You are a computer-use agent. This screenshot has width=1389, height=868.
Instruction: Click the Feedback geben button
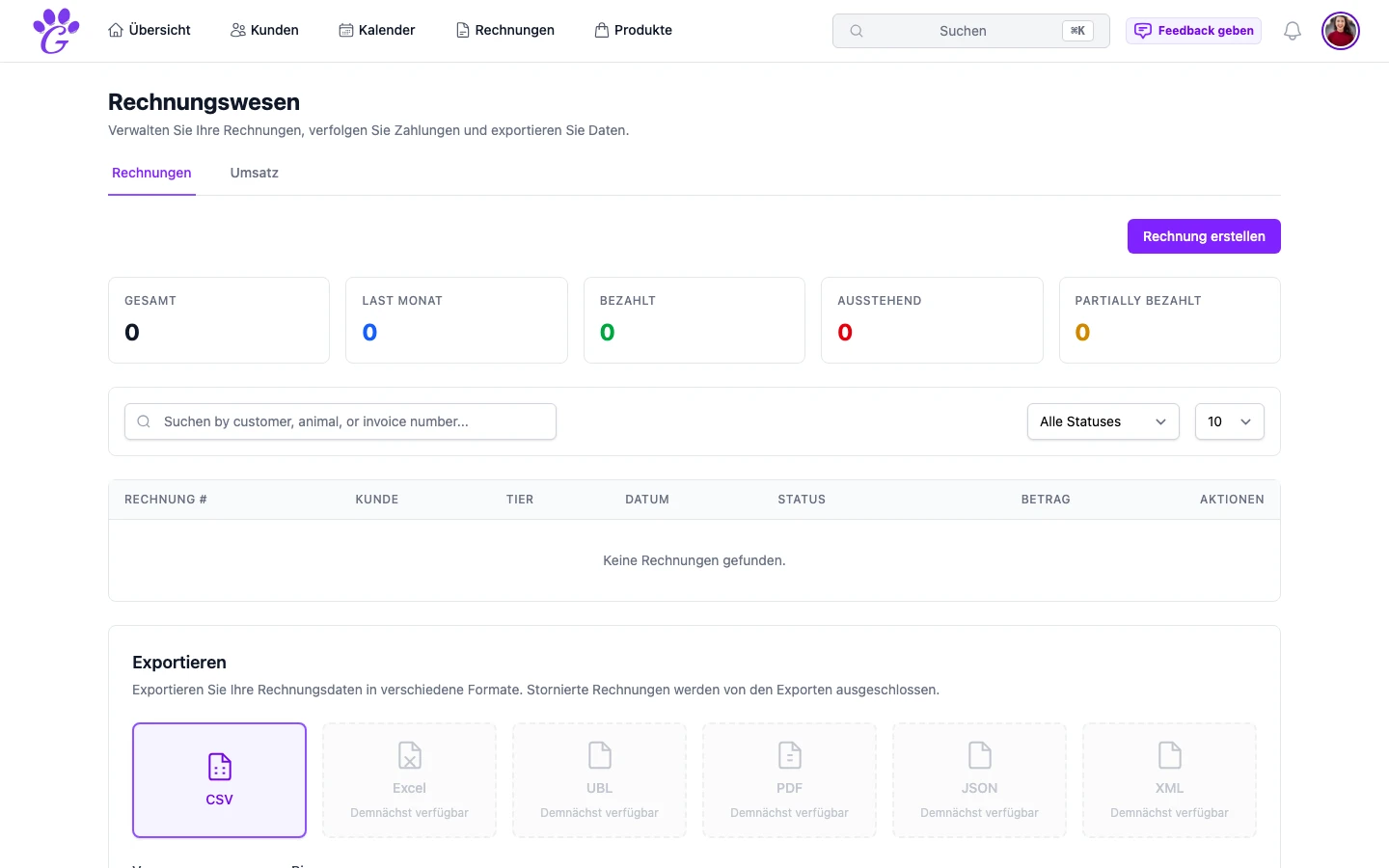click(1193, 31)
